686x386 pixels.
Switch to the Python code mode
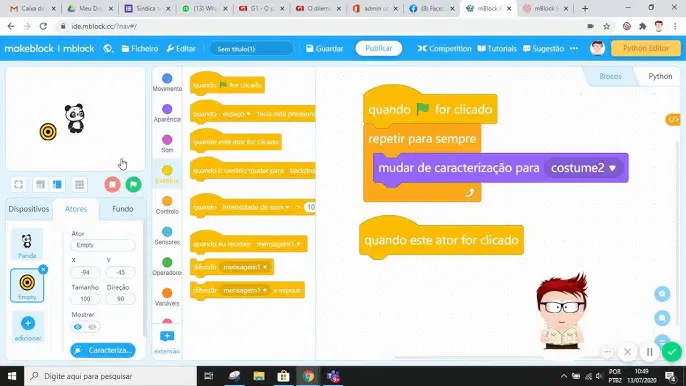coord(660,76)
